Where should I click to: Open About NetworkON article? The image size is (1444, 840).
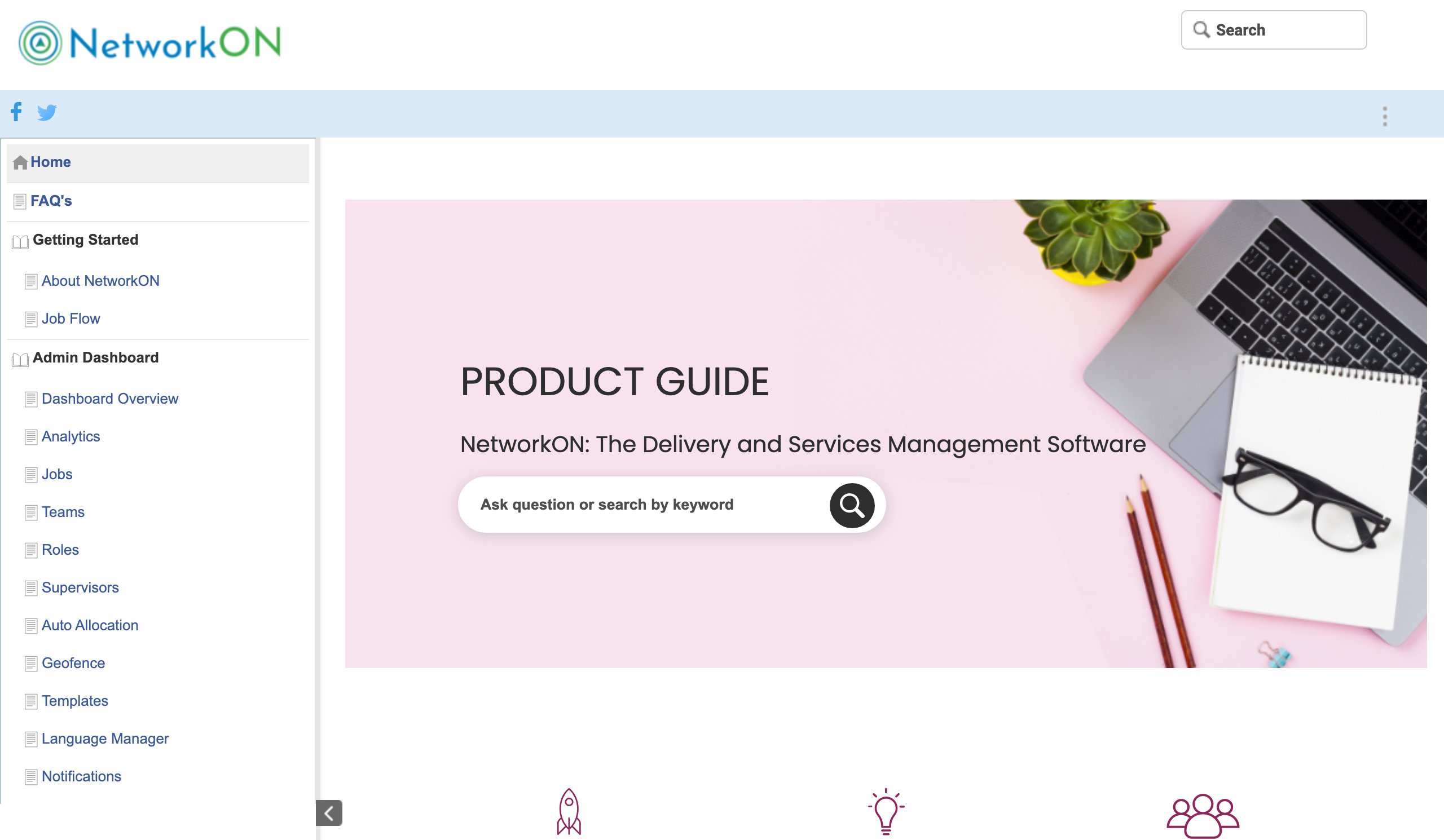click(x=101, y=281)
